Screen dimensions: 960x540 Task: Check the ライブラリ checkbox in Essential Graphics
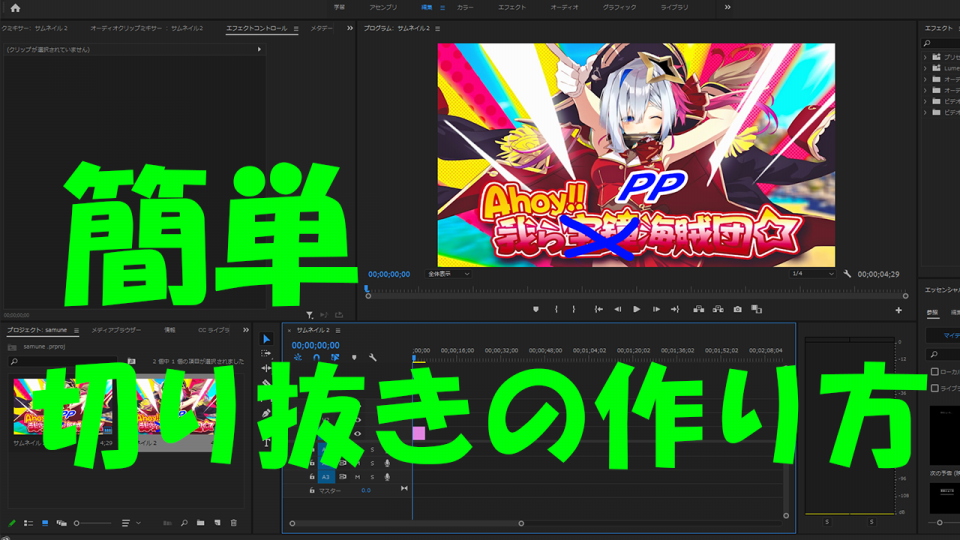pos(935,388)
